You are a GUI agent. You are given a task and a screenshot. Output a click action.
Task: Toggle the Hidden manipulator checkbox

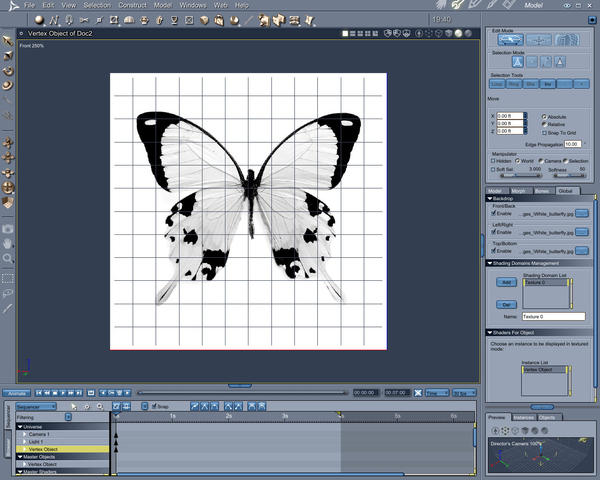pos(493,161)
